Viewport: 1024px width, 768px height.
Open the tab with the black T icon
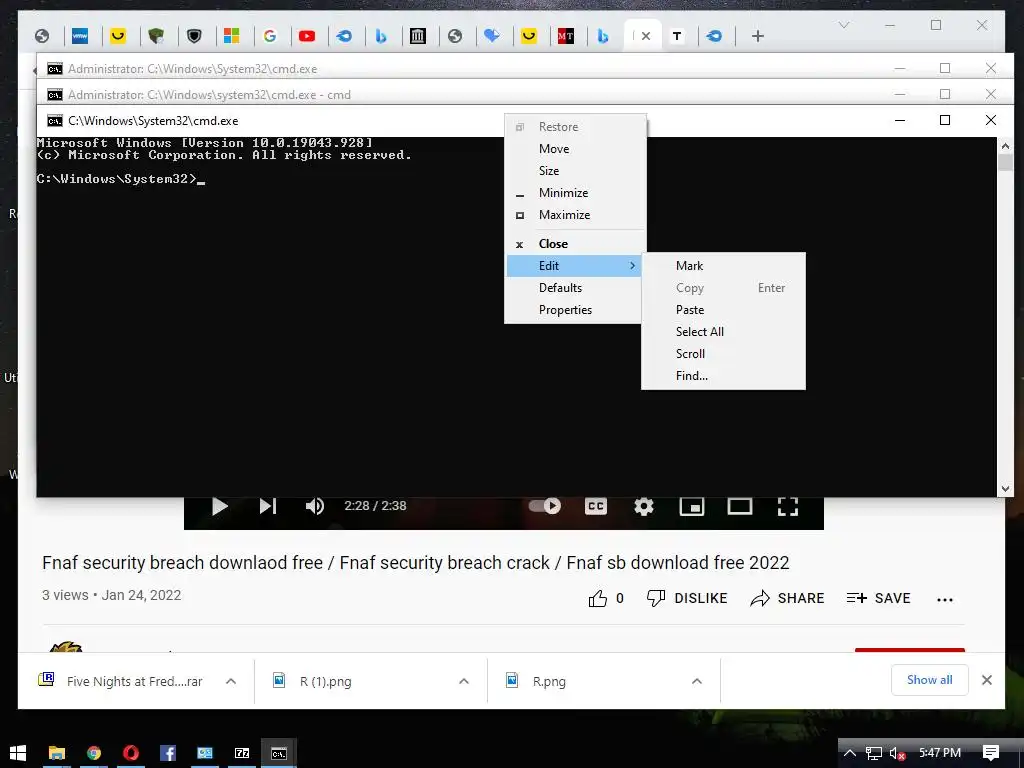tap(677, 36)
